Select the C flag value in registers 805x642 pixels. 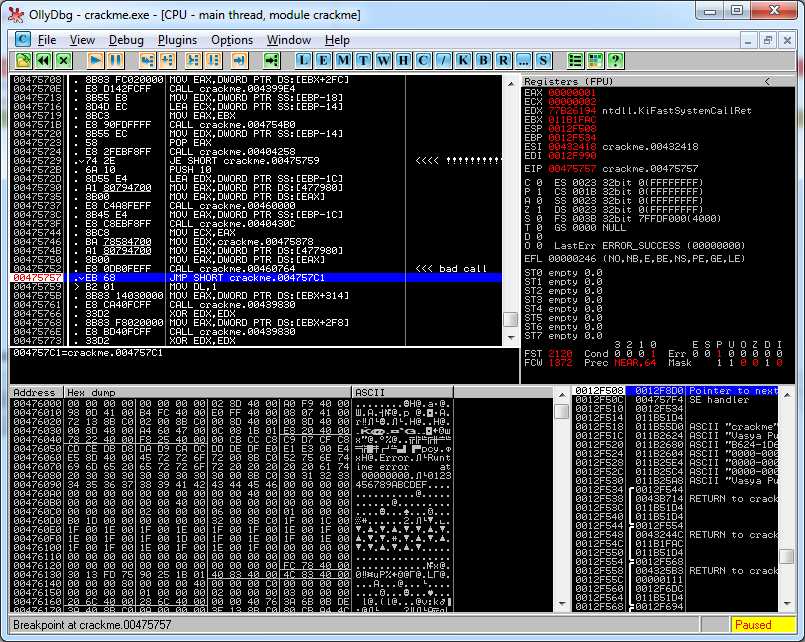[x=539, y=182]
